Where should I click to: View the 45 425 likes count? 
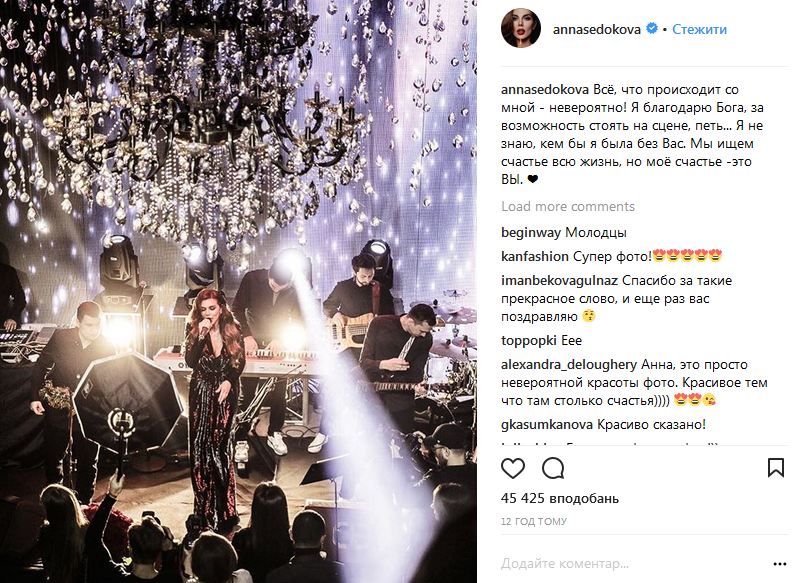click(x=560, y=498)
